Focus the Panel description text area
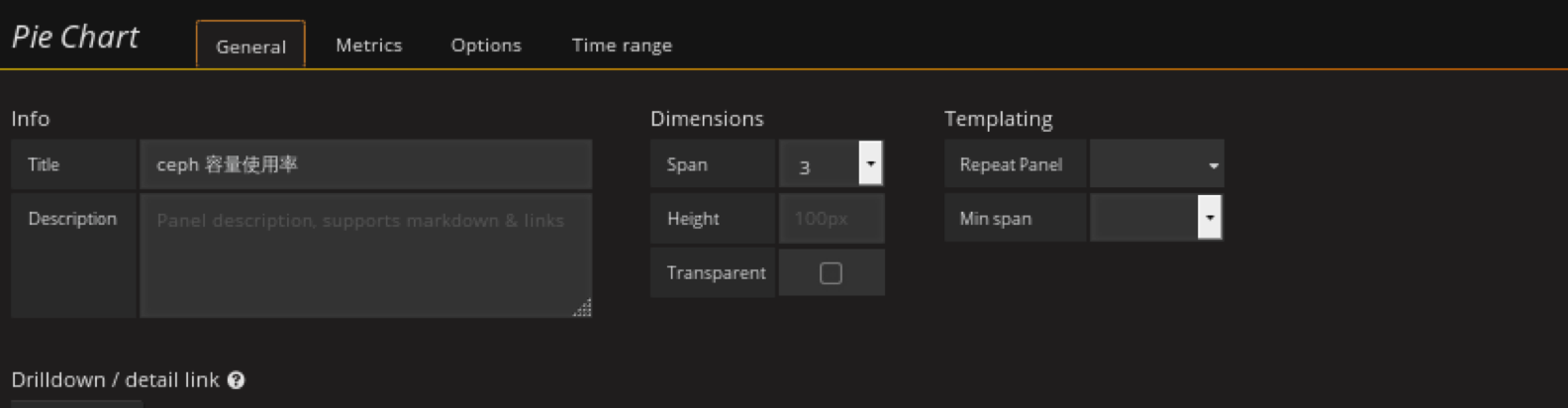 coord(365,255)
